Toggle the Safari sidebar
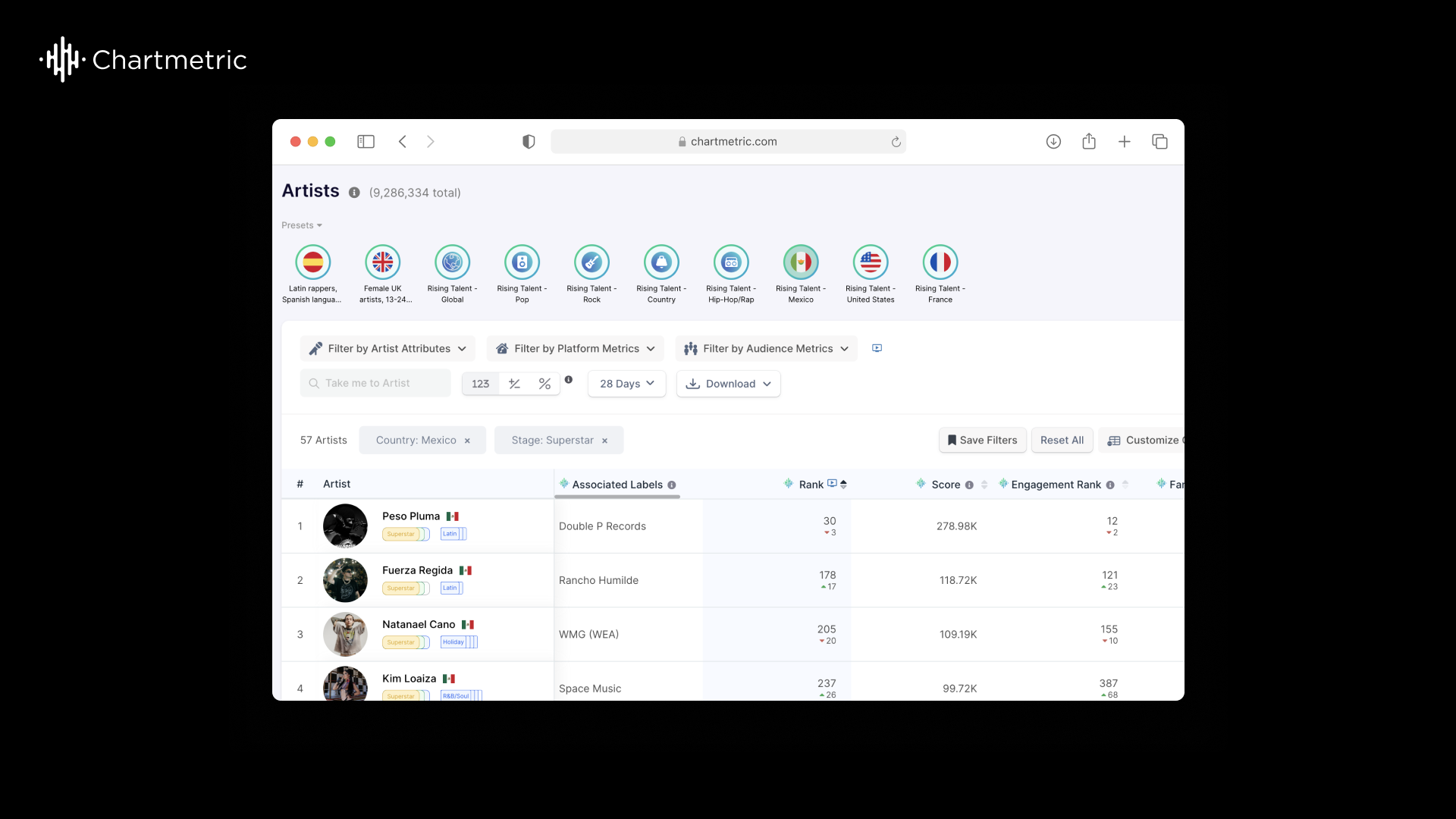Screen dimensions: 1456x819 click(366, 142)
